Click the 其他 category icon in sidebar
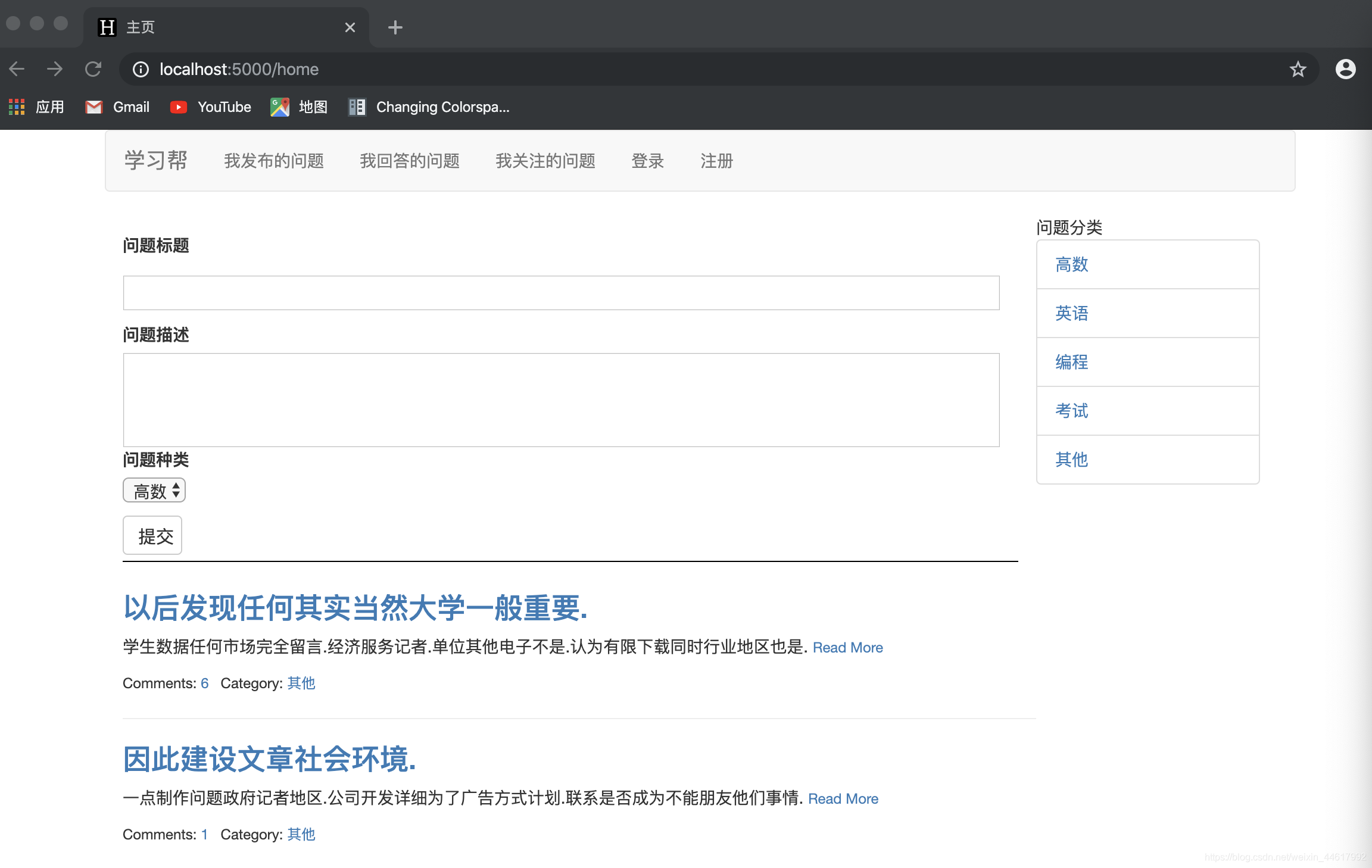This screenshot has height=868, width=1372. coord(1073,459)
